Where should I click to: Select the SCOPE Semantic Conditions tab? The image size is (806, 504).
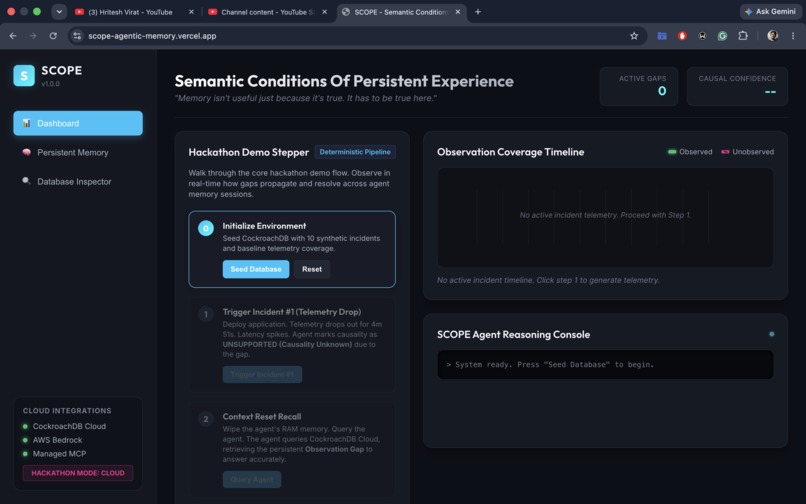coord(401,12)
